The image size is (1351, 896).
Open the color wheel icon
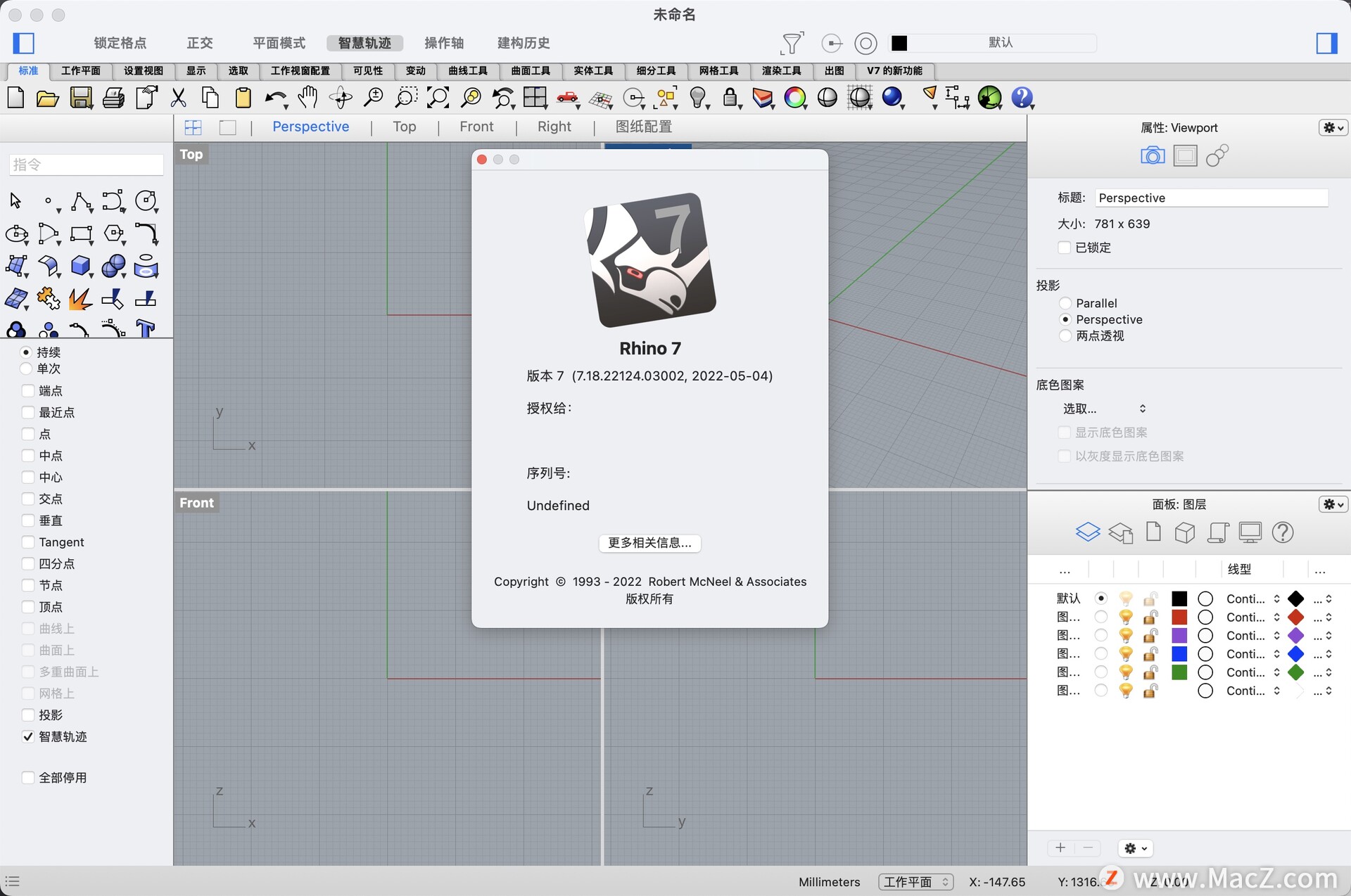pyautogui.click(x=795, y=98)
